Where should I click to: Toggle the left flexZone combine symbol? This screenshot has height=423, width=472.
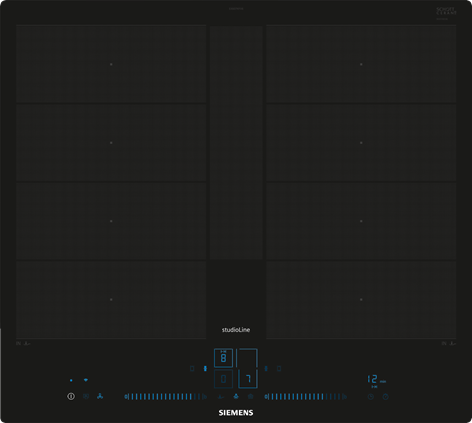pos(205,369)
